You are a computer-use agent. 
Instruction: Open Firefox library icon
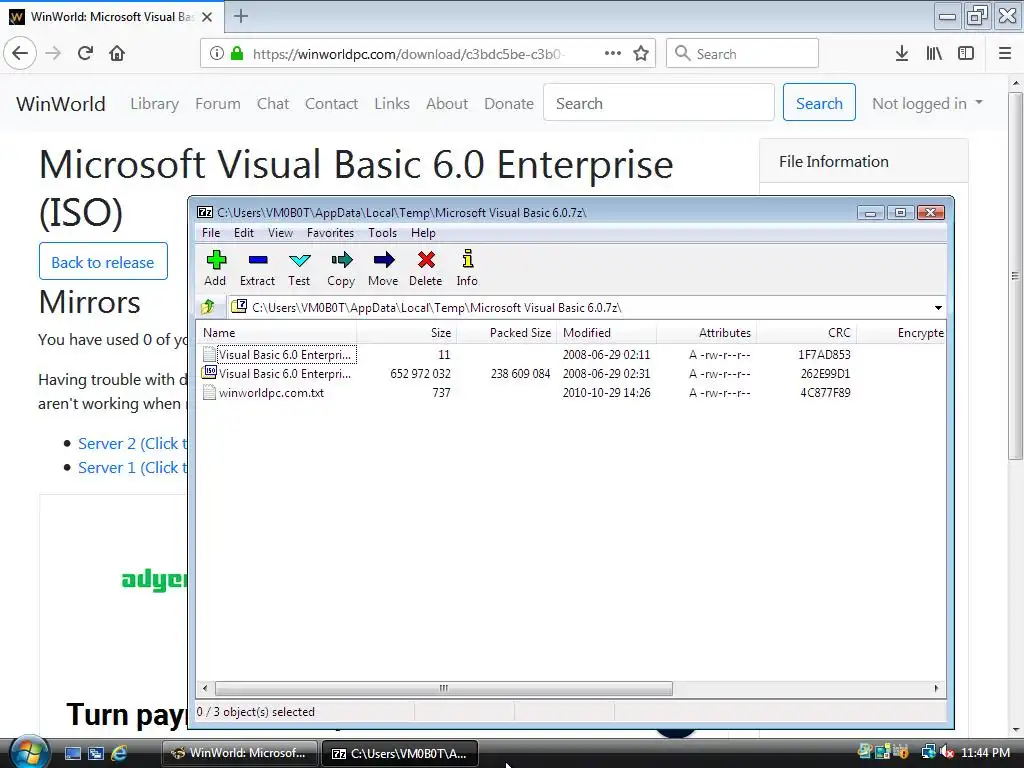click(x=934, y=54)
